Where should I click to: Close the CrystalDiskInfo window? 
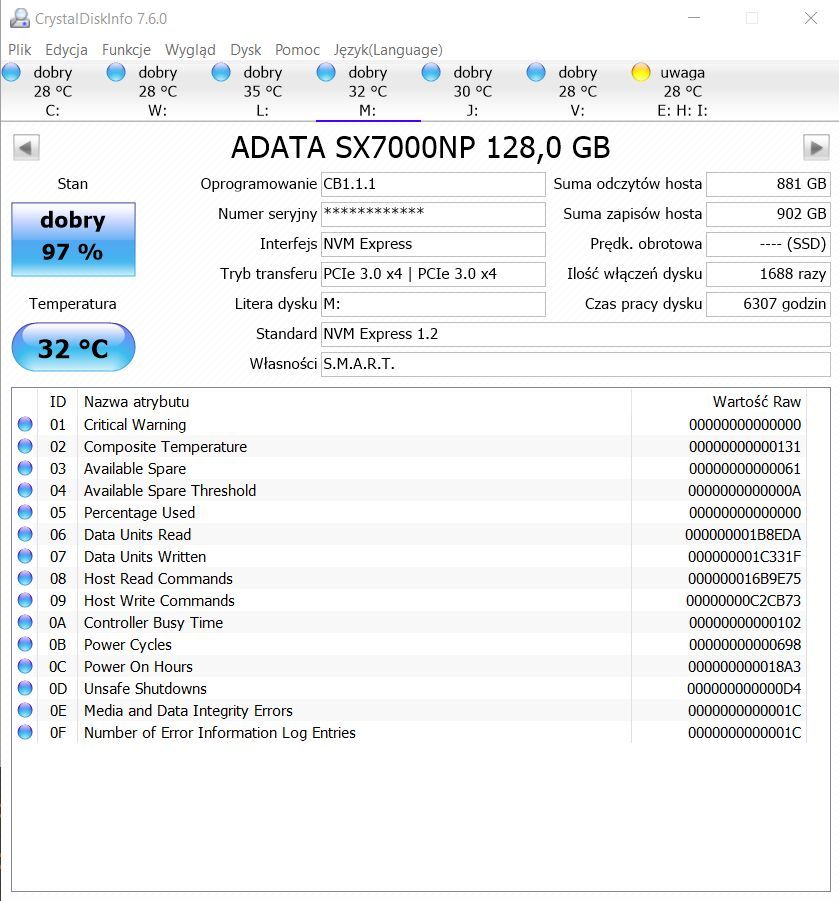pos(811,18)
